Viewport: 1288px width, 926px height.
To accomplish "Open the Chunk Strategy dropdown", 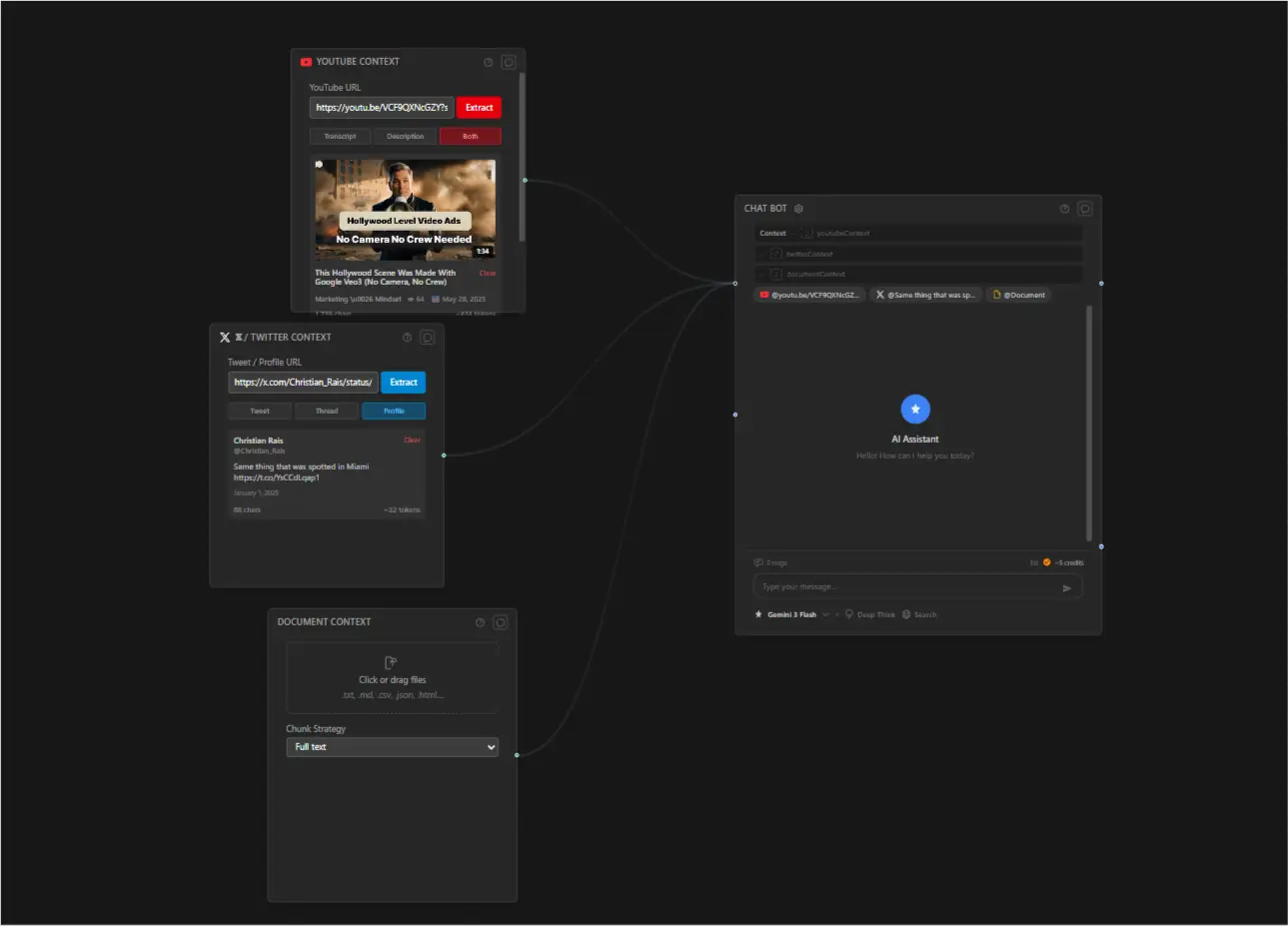I will (392, 746).
